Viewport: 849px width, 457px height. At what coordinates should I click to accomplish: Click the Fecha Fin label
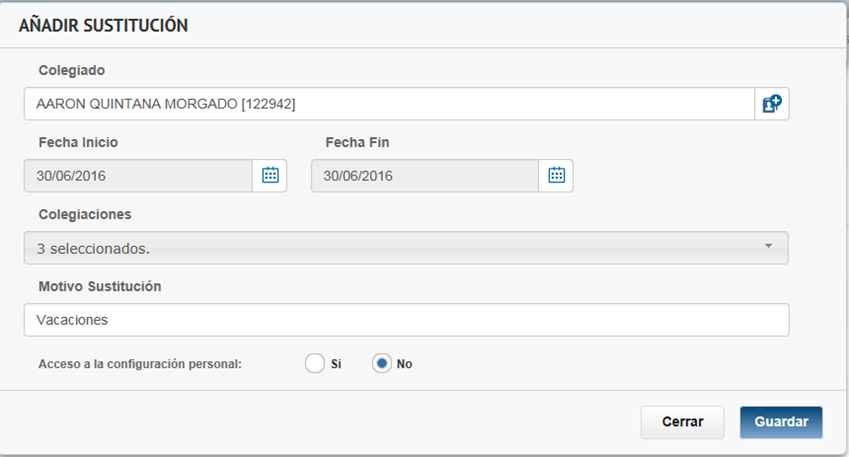click(357, 142)
